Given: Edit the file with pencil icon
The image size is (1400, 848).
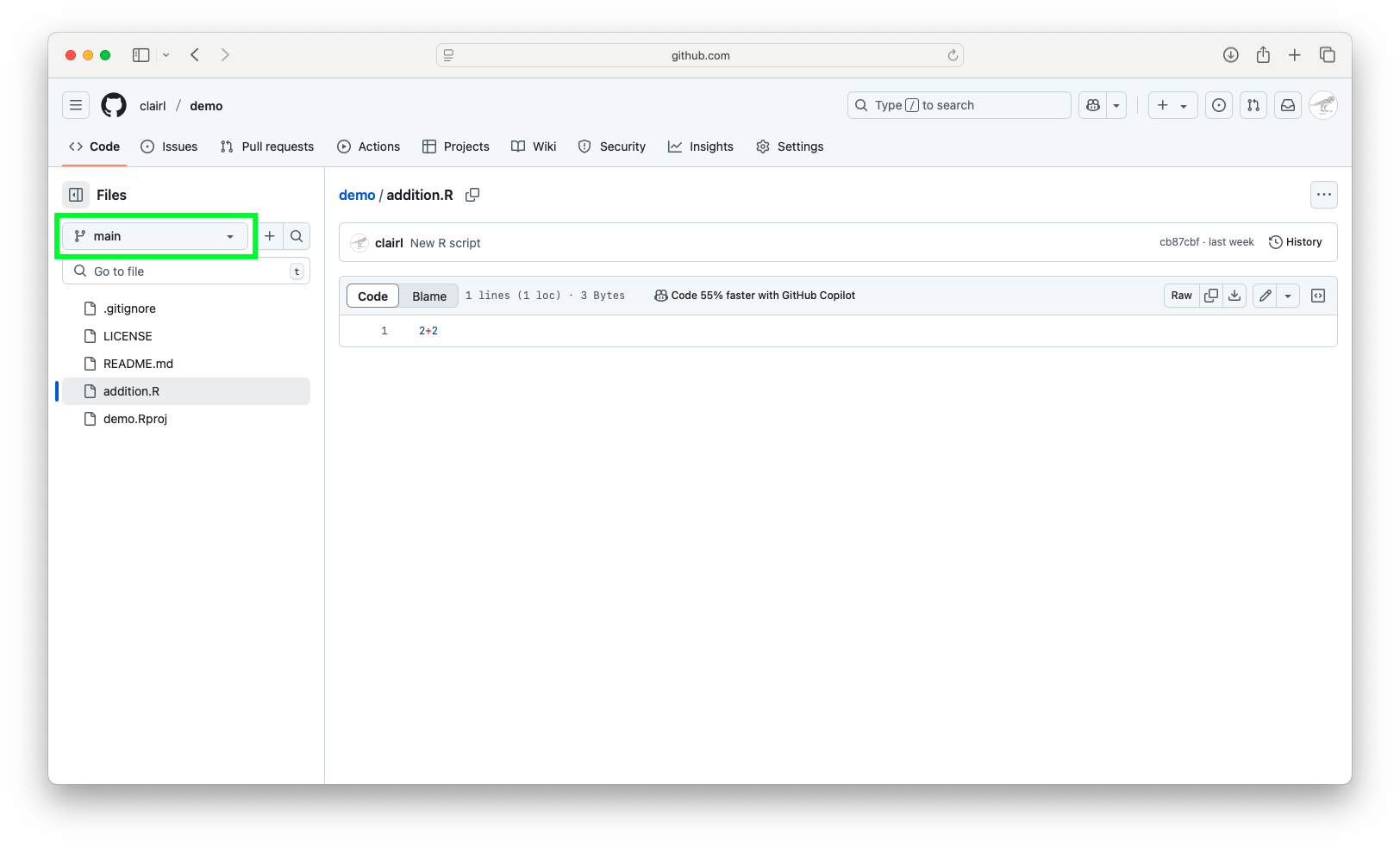Looking at the screenshot, I should (1265, 296).
